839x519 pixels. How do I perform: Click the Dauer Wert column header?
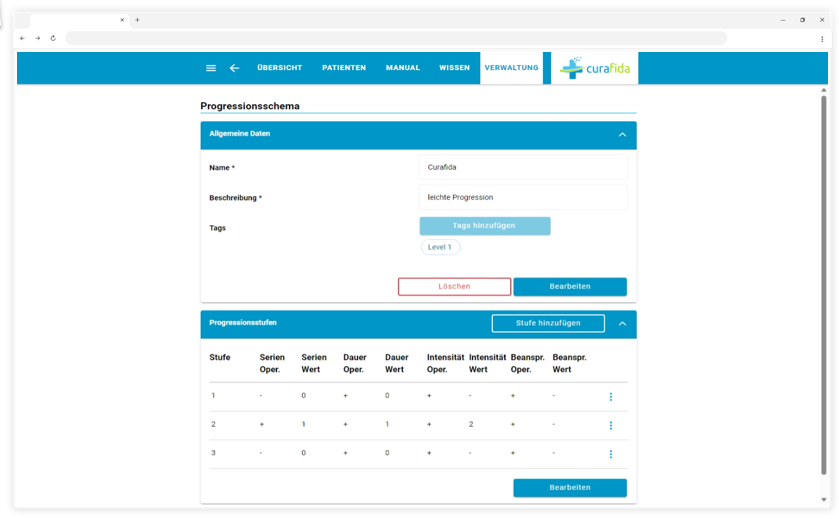coord(396,363)
